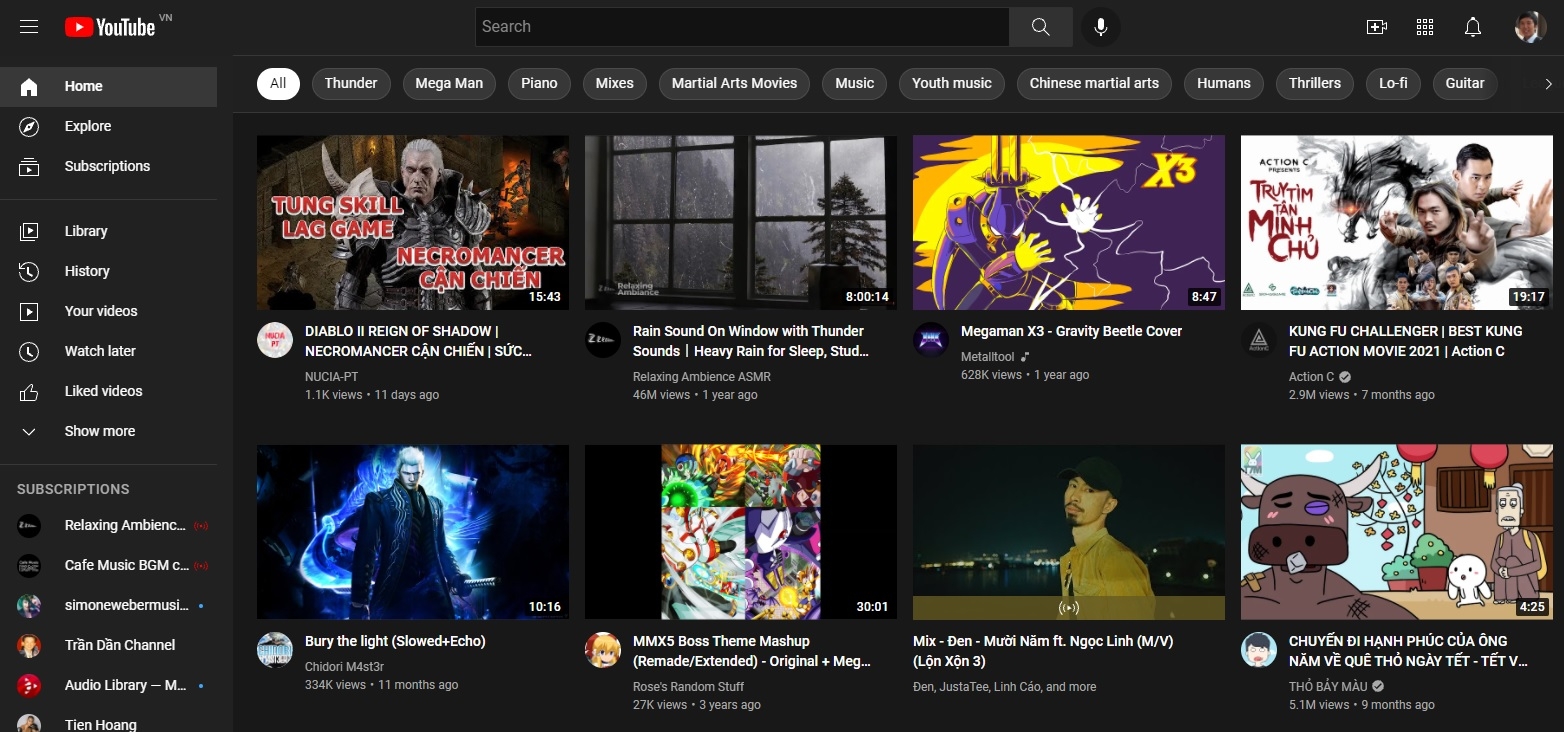This screenshot has width=1564, height=732.
Task: Select the Humans filter chip
Action: click(x=1224, y=83)
